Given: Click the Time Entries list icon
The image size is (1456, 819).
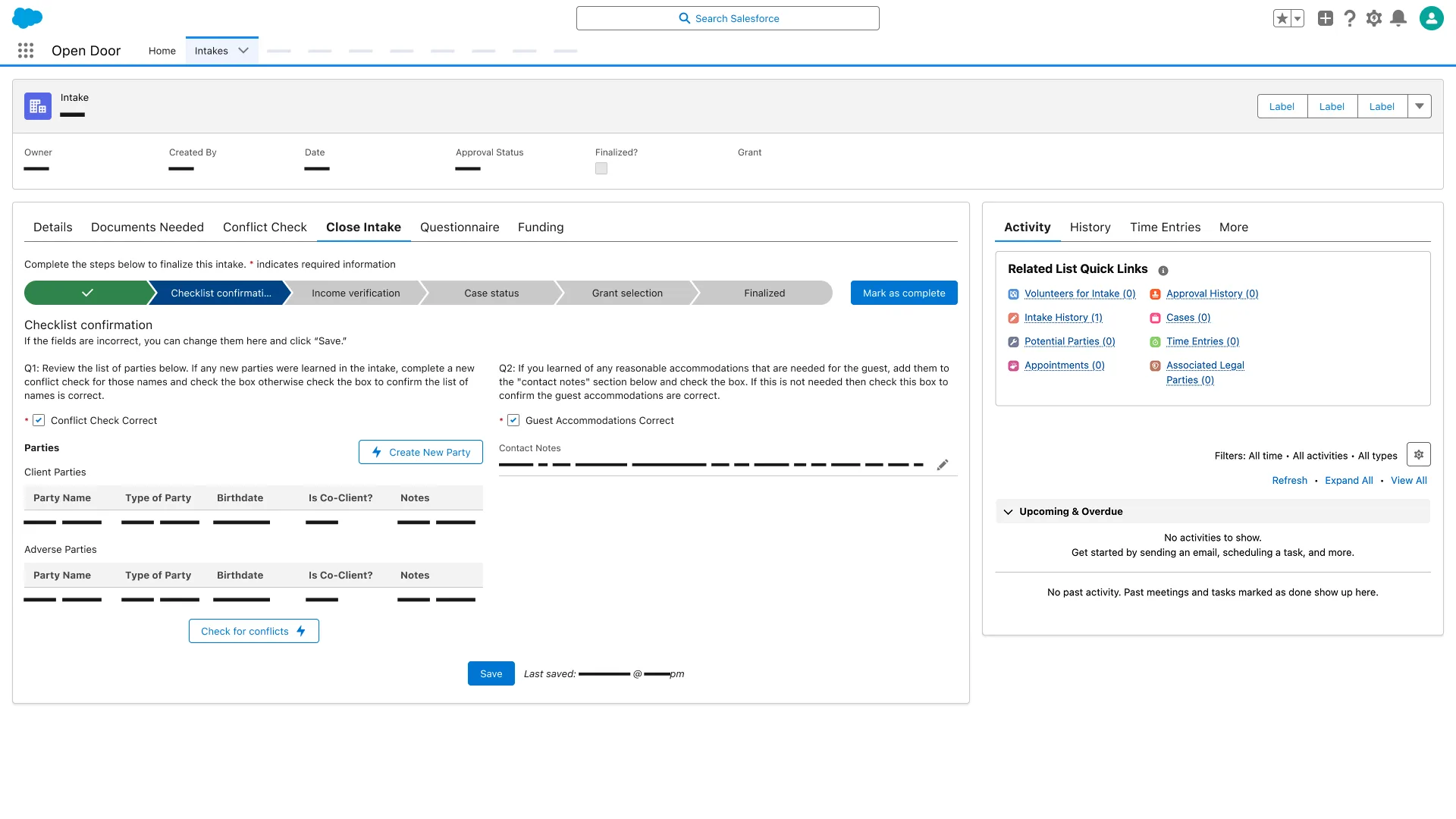Looking at the screenshot, I should click(x=1155, y=342).
